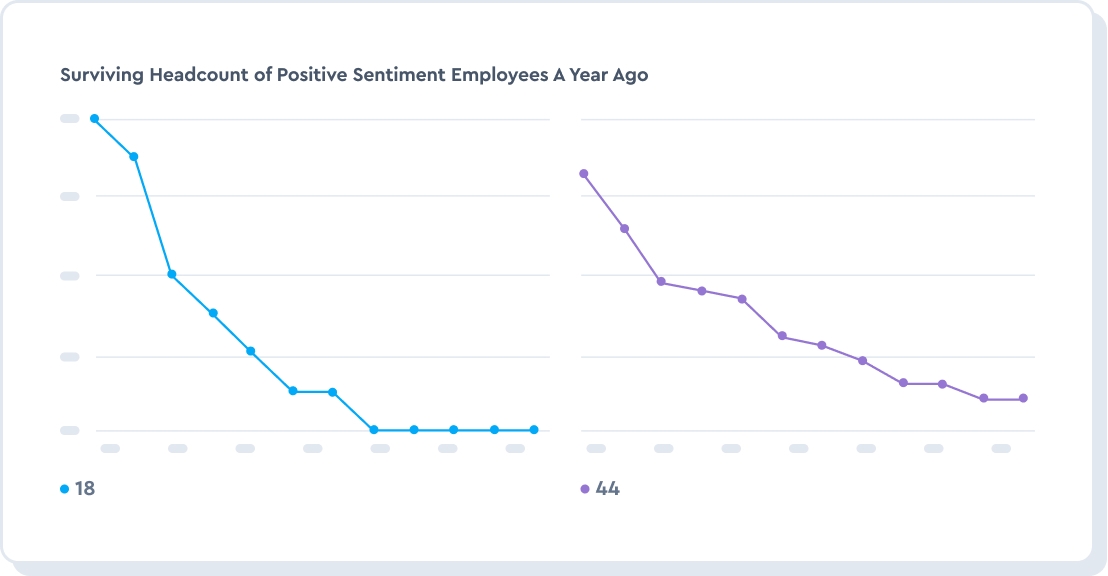
Task: Click the first data point on the purple line
Action: [x=584, y=174]
